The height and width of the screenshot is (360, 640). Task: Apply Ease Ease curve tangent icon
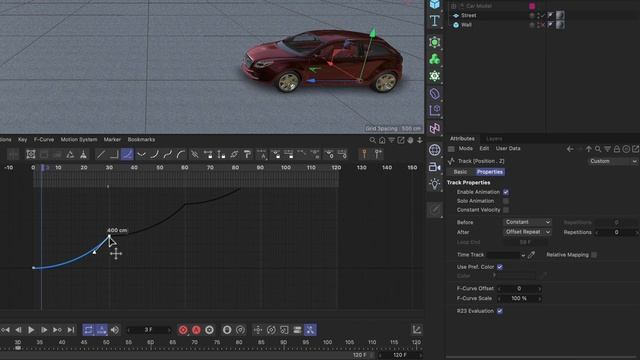pyautogui.click(x=141, y=154)
